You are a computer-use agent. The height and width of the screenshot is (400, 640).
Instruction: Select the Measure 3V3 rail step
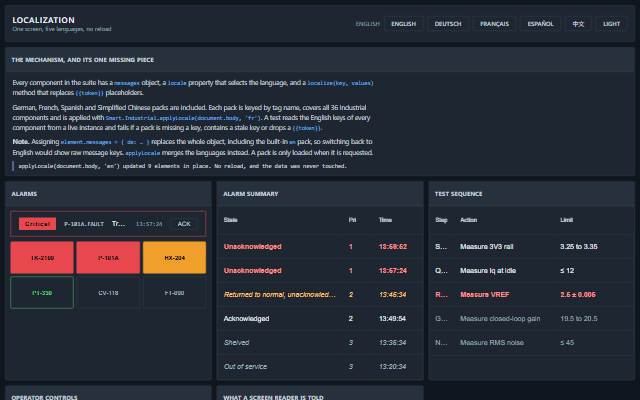pyautogui.click(x=532, y=247)
